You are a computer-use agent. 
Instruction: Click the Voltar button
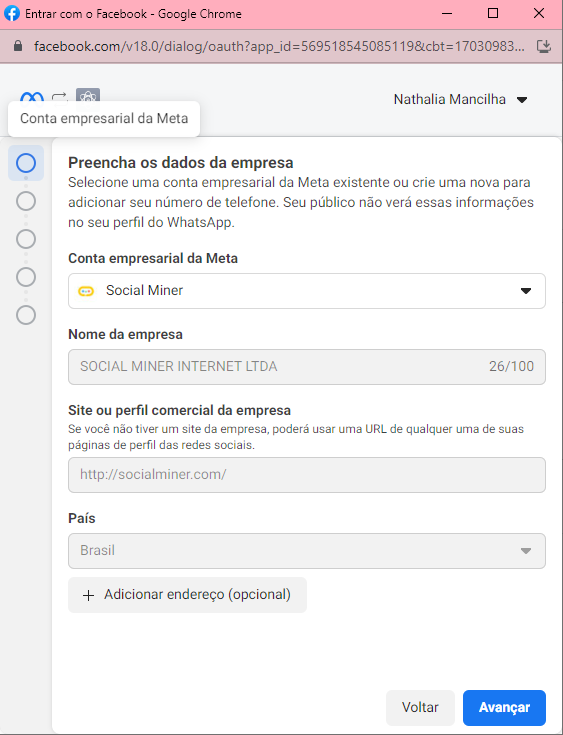coord(420,707)
